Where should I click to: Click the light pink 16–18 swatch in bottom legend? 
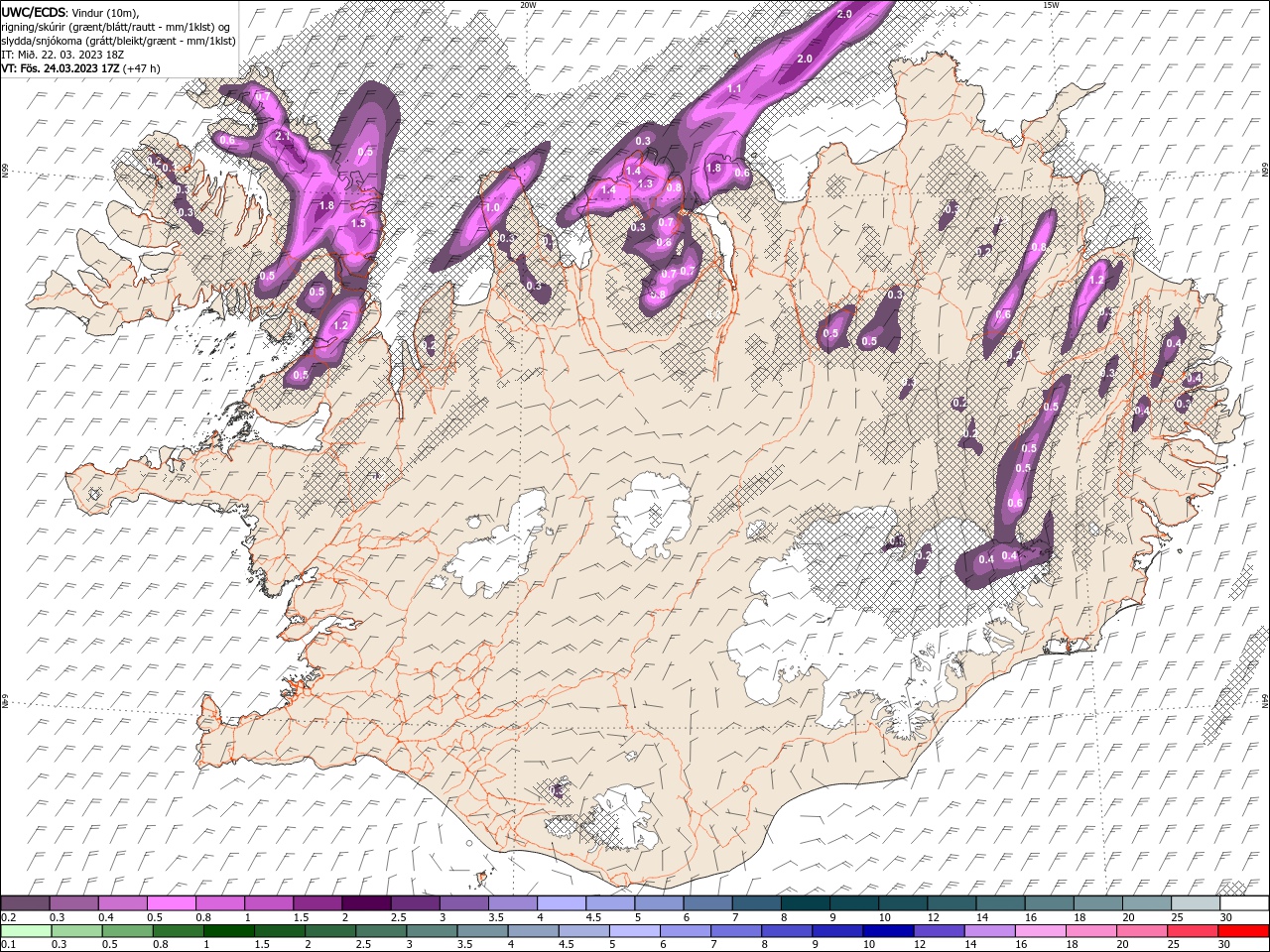coord(1040,931)
